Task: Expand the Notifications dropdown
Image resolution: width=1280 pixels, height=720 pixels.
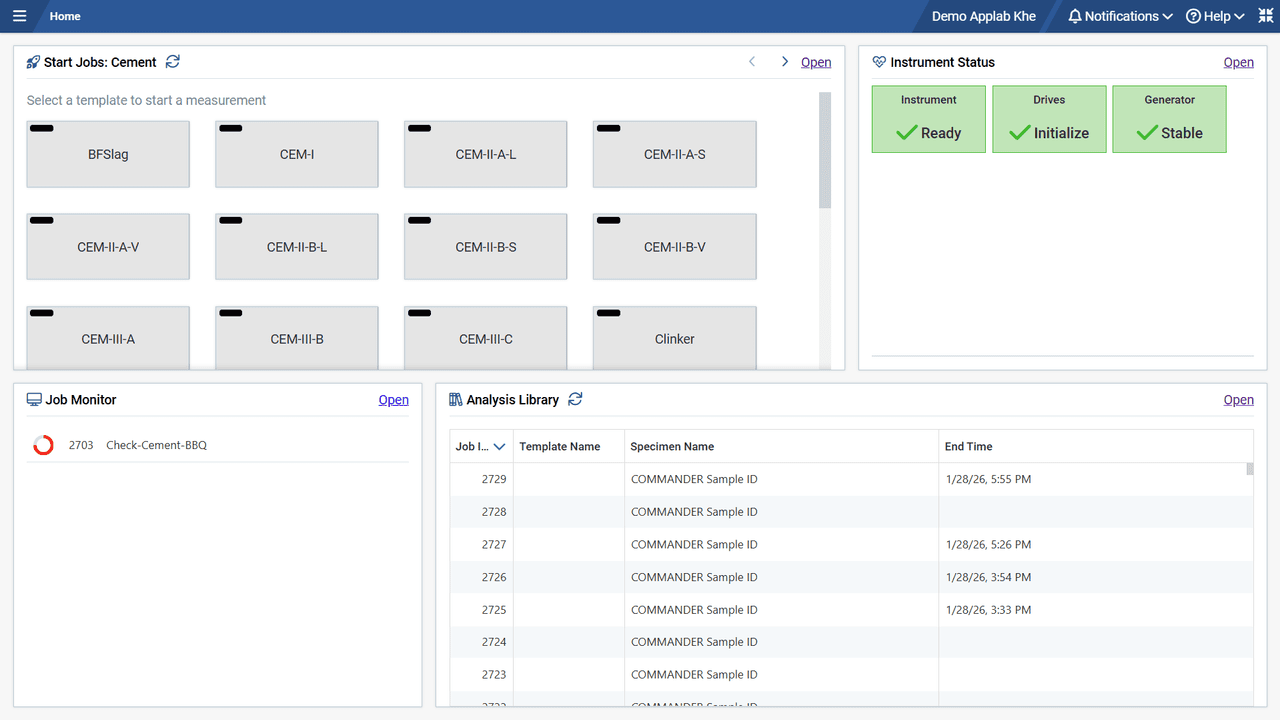Action: click(1119, 16)
